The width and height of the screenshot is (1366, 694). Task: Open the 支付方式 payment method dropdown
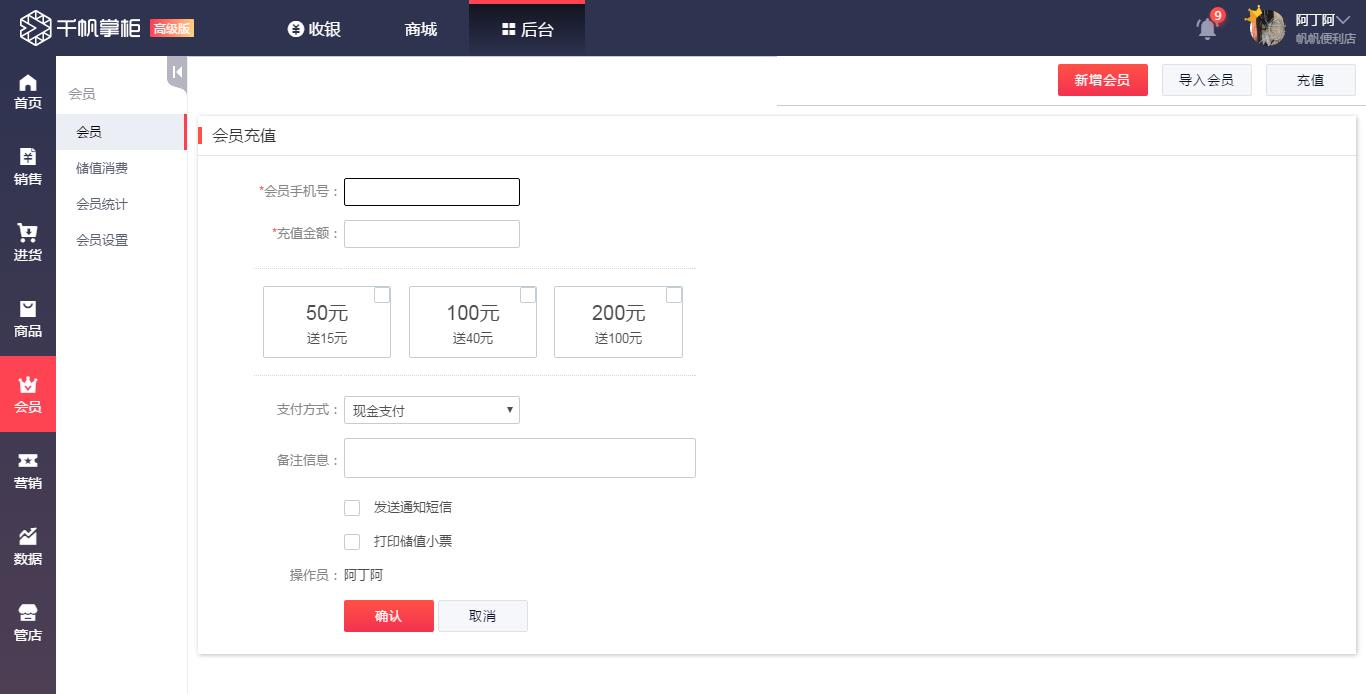point(431,409)
